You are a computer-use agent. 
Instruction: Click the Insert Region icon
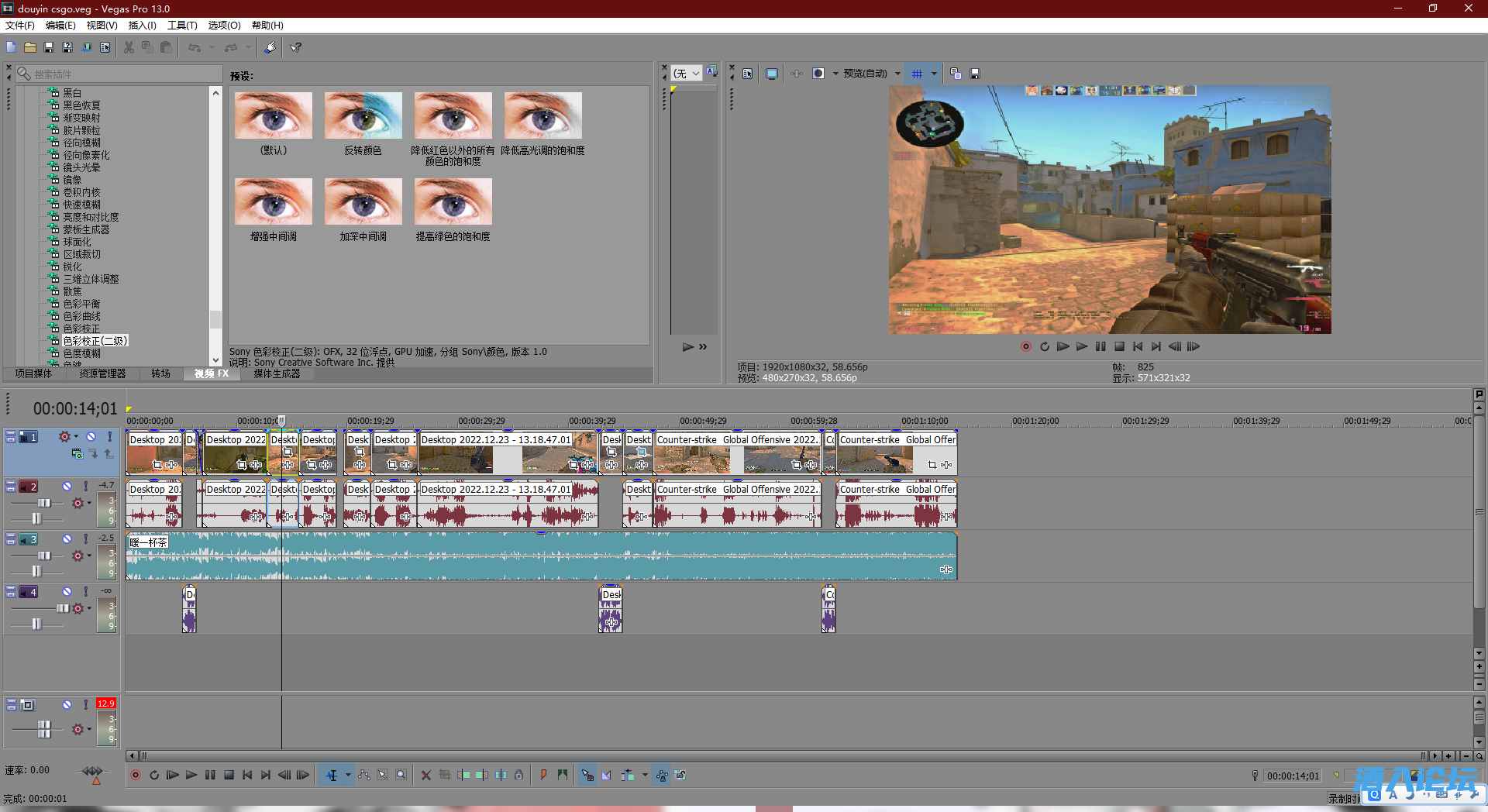pos(563,775)
